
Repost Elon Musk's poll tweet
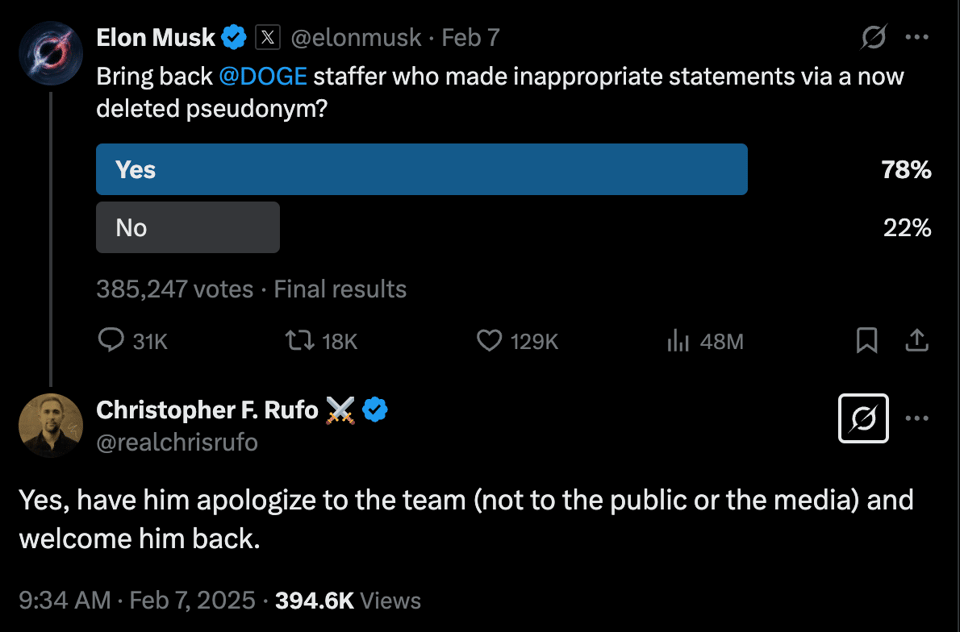pos(298,341)
